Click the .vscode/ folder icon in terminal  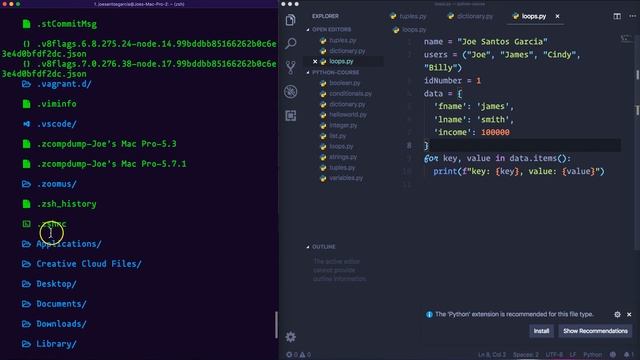pos(27,124)
